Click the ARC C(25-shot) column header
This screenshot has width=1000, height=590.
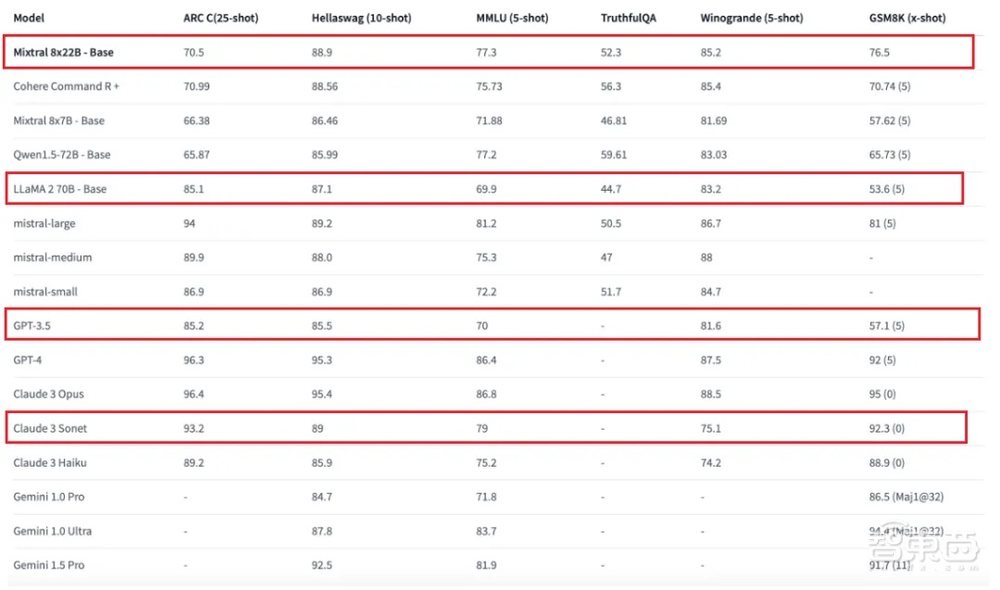pyautogui.click(x=223, y=18)
